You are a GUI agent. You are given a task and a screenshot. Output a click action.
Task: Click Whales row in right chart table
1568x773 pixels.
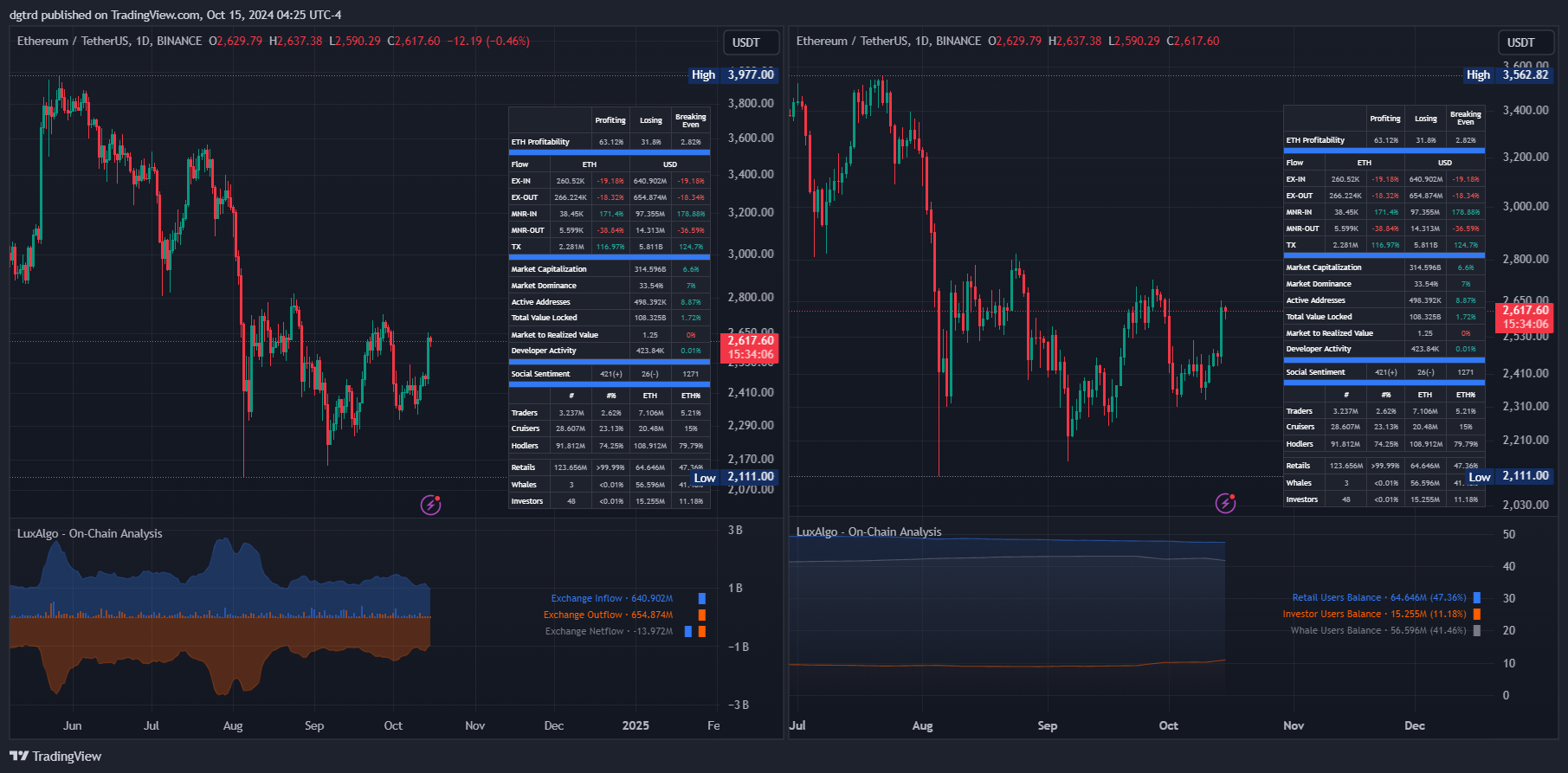(x=1384, y=483)
